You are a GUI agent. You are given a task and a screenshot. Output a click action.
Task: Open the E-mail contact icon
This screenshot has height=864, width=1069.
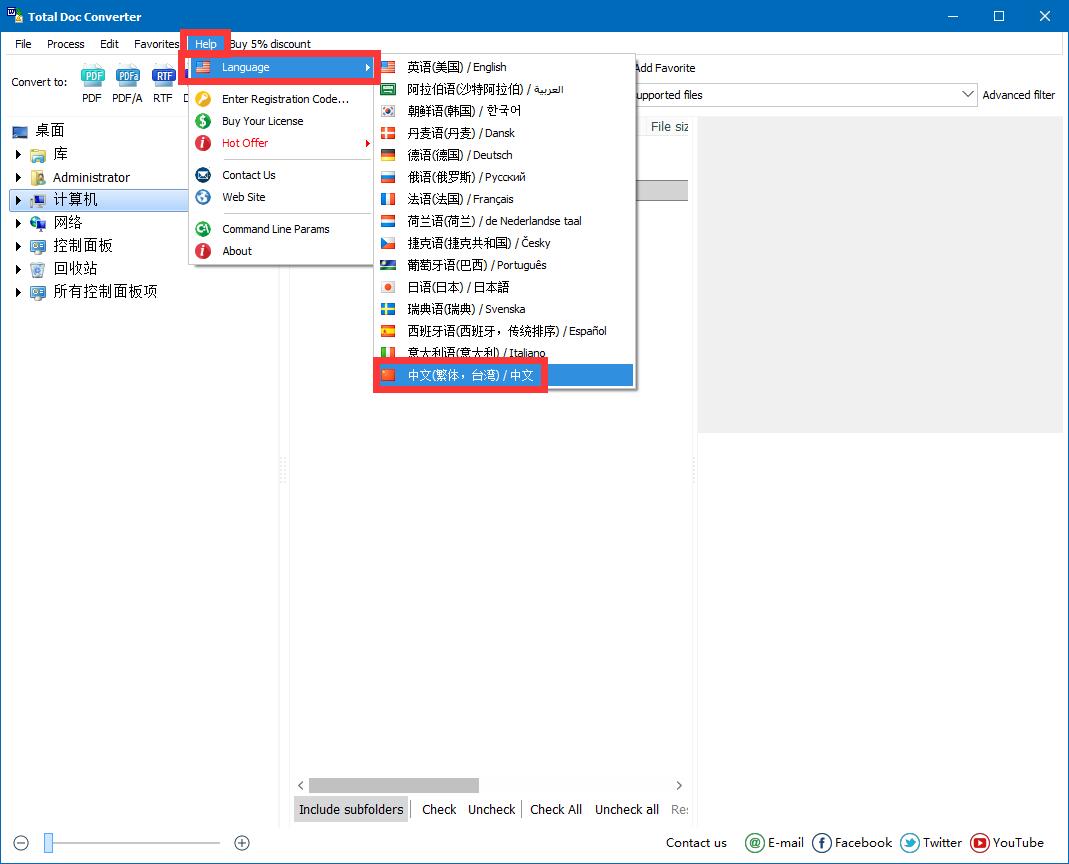[755, 843]
